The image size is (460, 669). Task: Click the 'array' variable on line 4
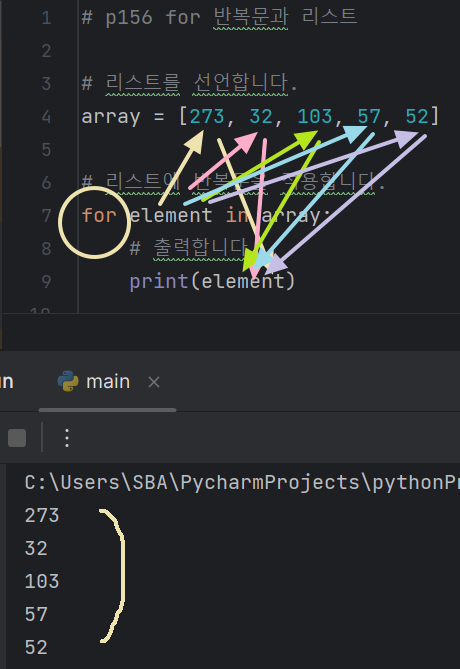tap(111, 117)
